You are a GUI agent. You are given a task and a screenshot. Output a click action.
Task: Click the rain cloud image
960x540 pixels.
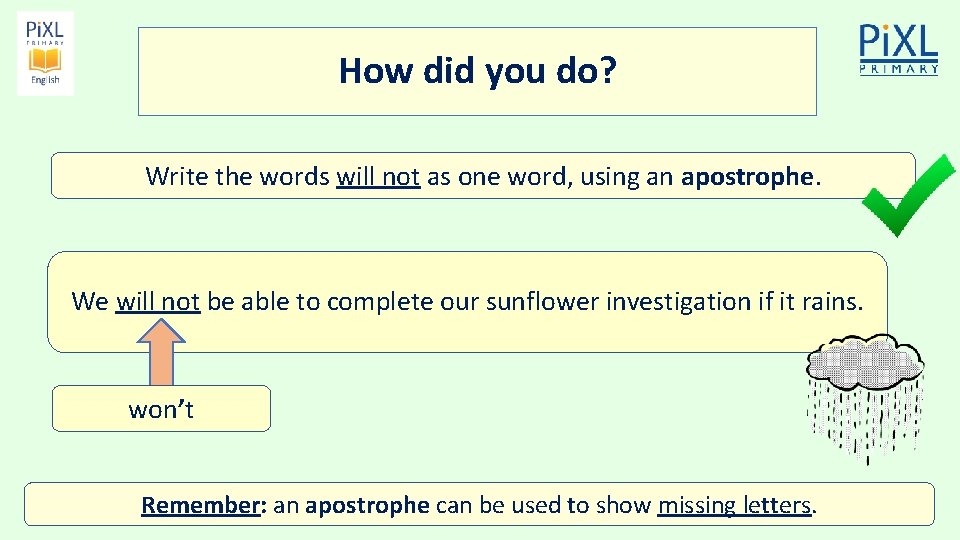(867, 364)
